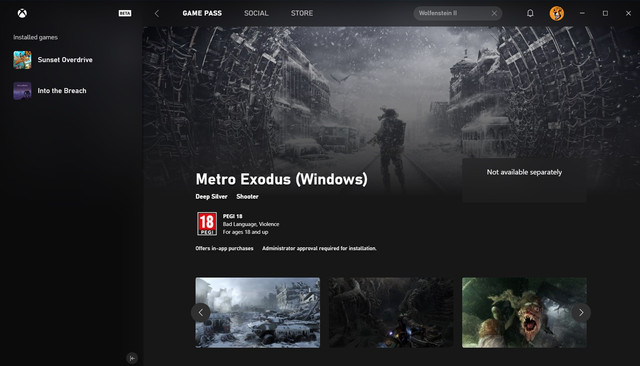Viewport: 640px width, 366px height.
Task: Click 'Offers in-app purchases' text
Action: click(x=224, y=248)
